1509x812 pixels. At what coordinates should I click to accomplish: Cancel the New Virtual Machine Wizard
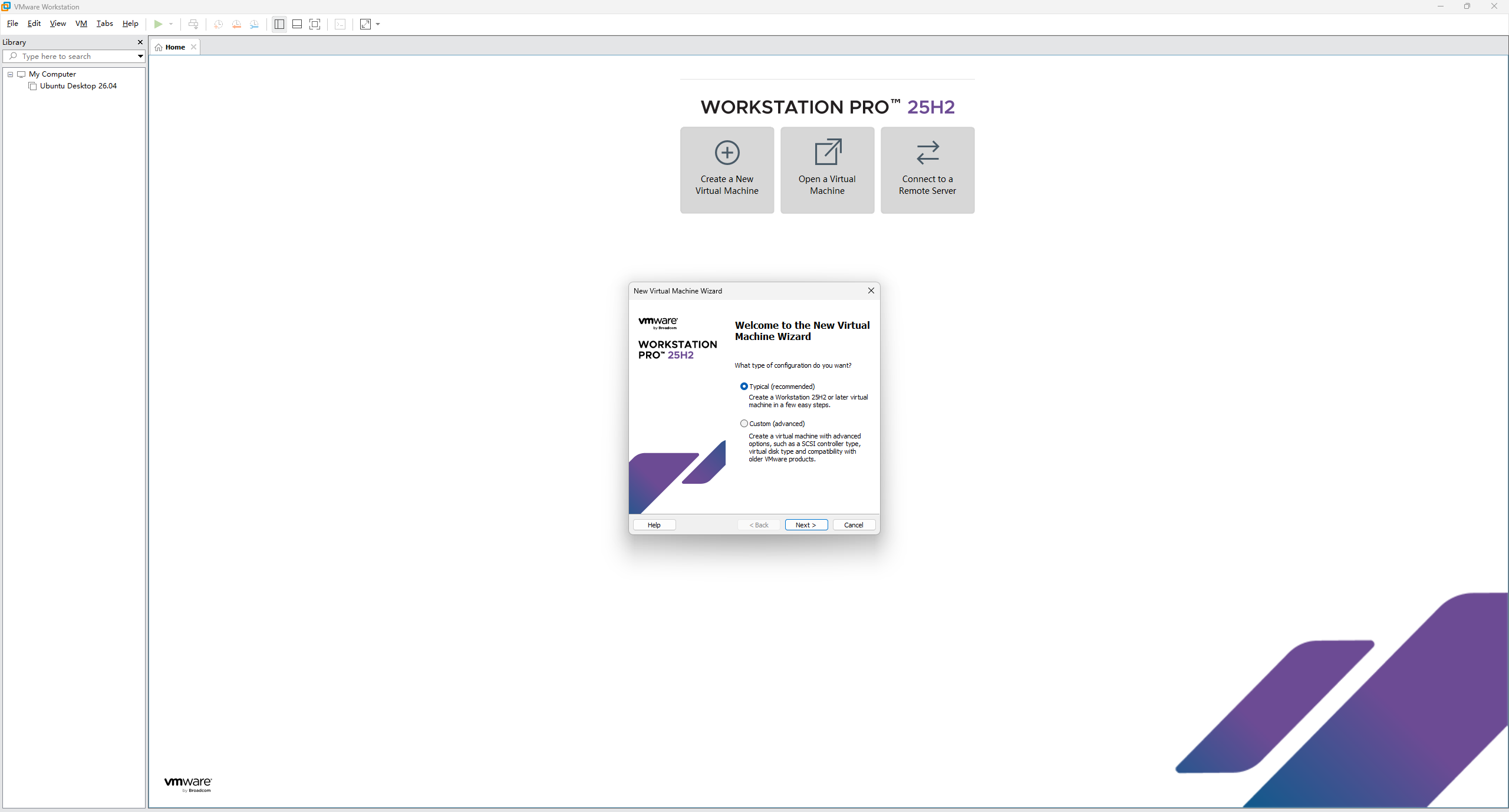pos(854,525)
